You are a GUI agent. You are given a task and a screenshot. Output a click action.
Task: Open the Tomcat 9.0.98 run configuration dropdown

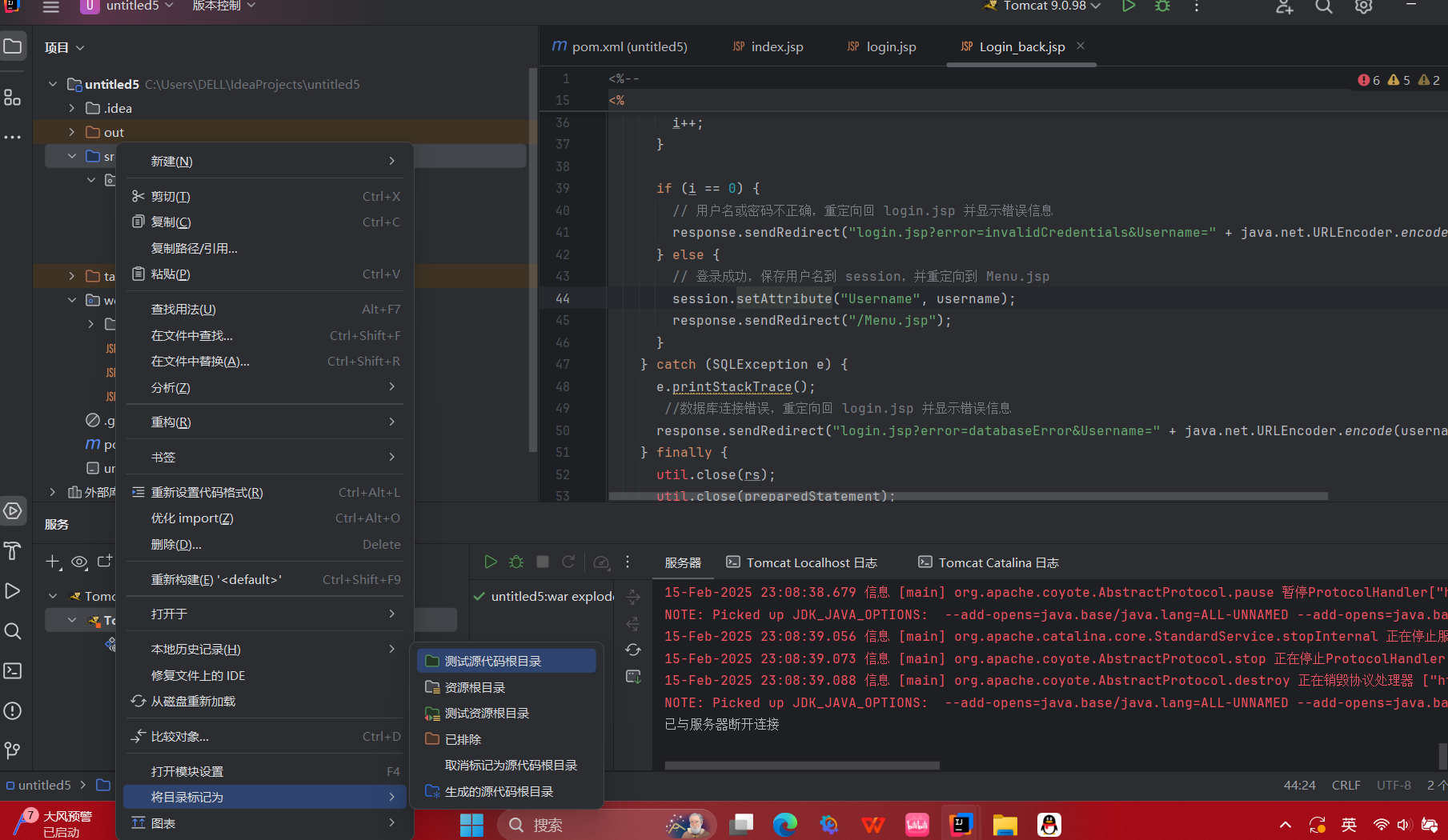1043,6
